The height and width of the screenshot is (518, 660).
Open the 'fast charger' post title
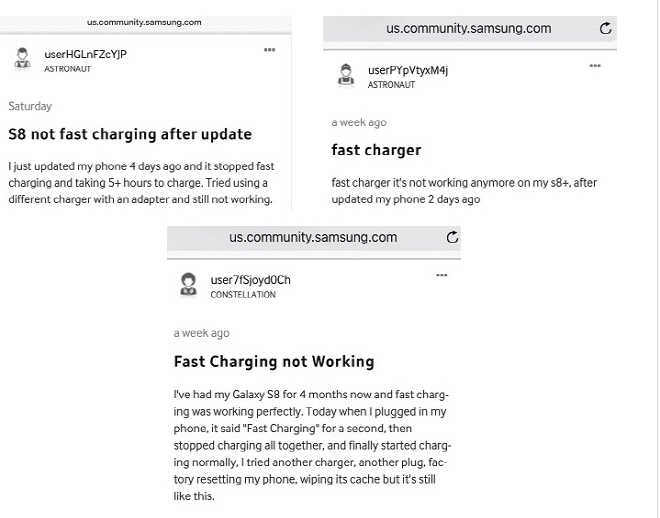[376, 150]
